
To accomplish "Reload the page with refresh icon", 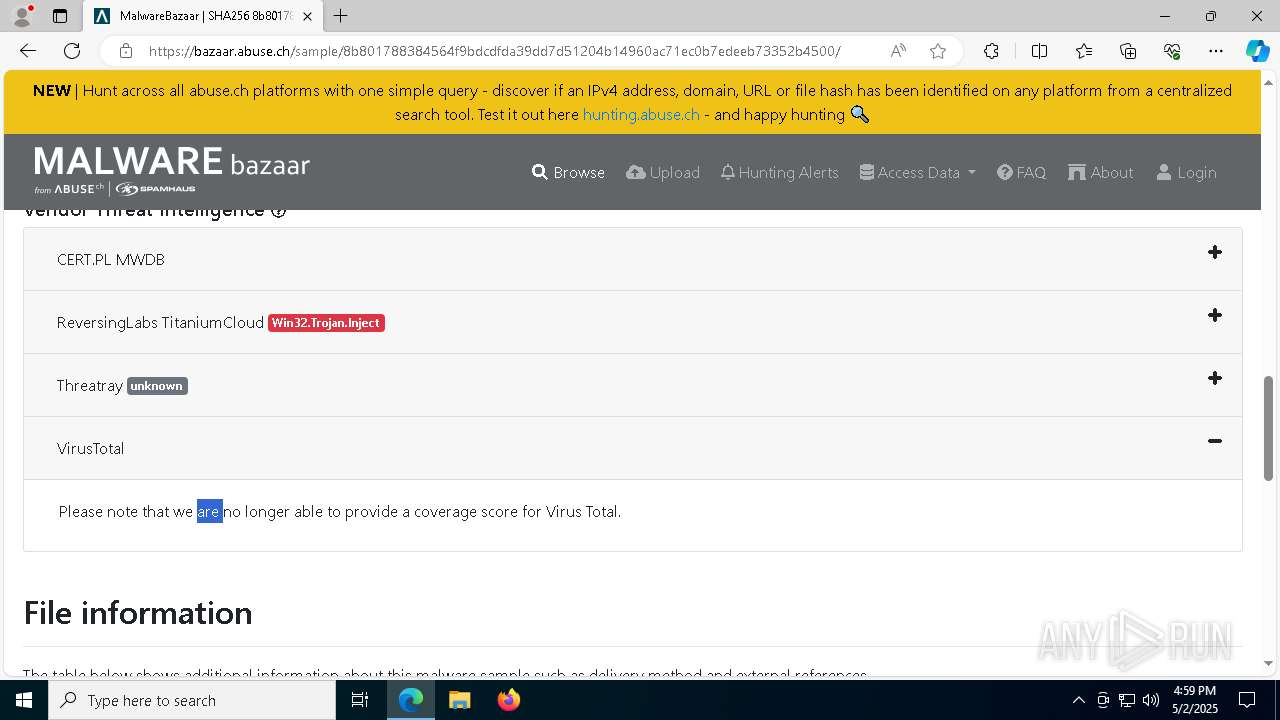I will tap(72, 51).
